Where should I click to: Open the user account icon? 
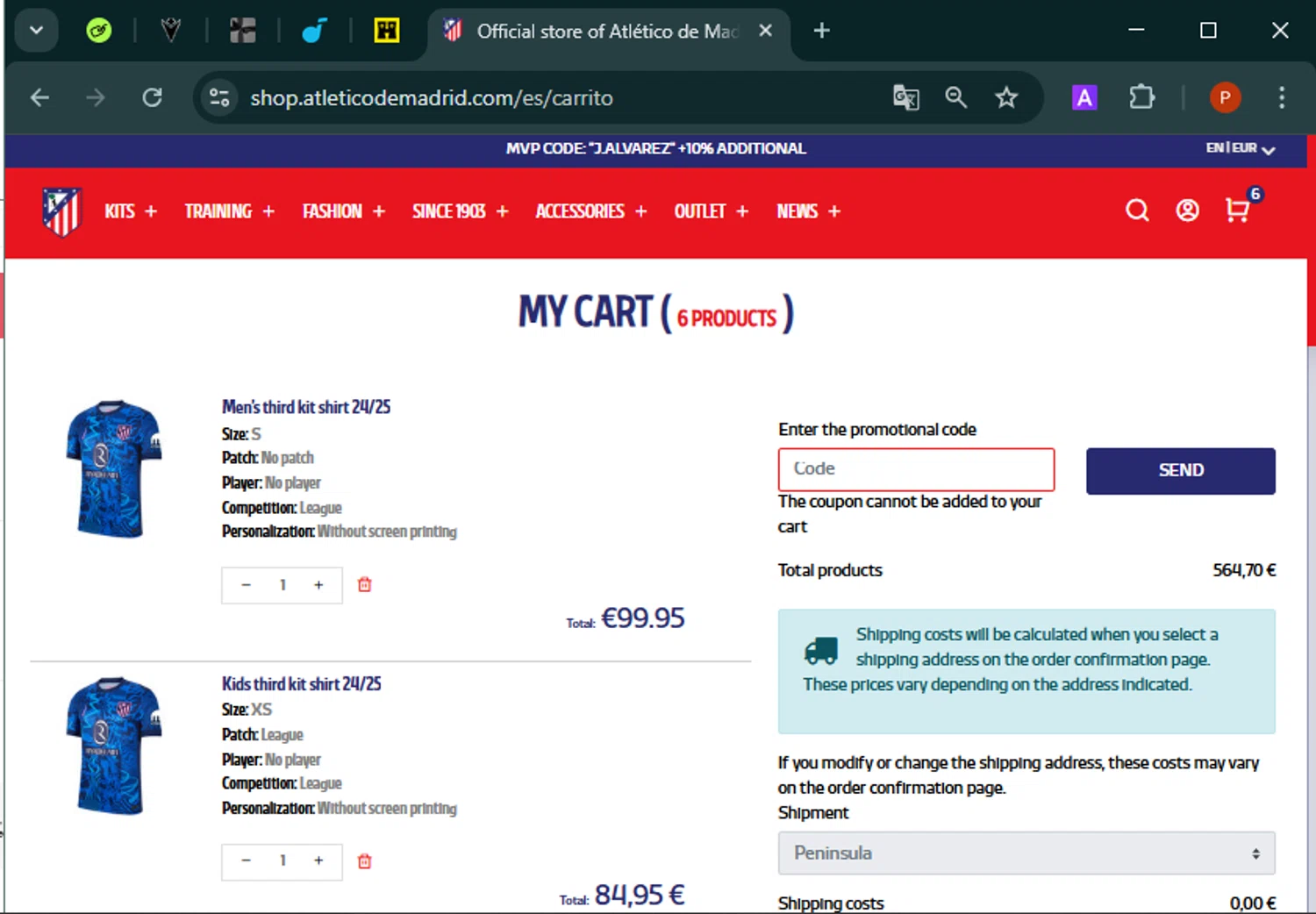point(1187,211)
